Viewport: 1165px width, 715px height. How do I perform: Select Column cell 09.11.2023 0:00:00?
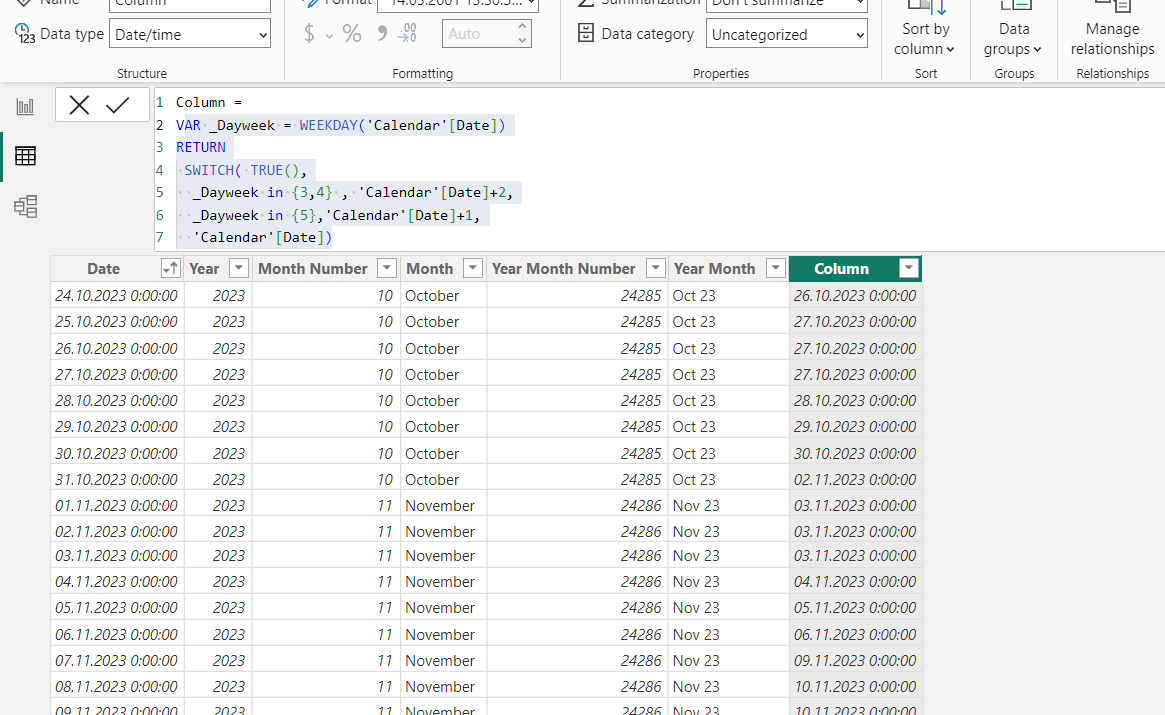coord(855,661)
